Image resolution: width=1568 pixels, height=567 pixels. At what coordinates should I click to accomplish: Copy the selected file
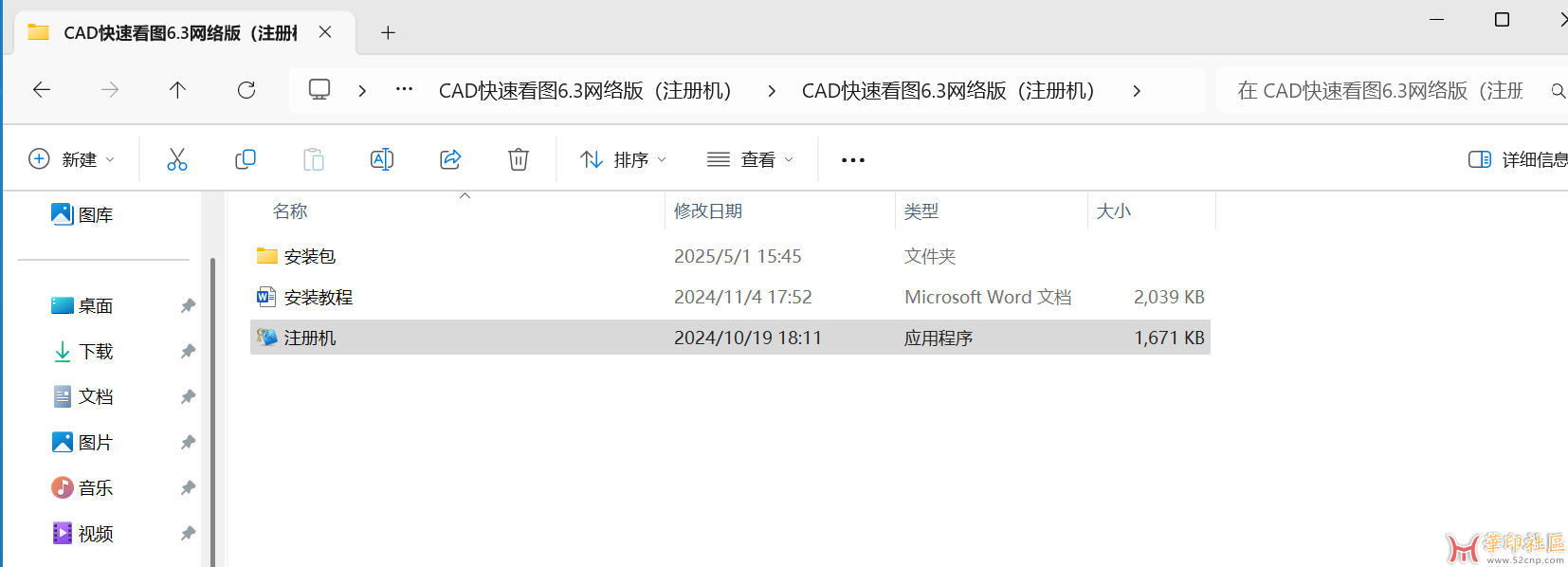(x=246, y=159)
